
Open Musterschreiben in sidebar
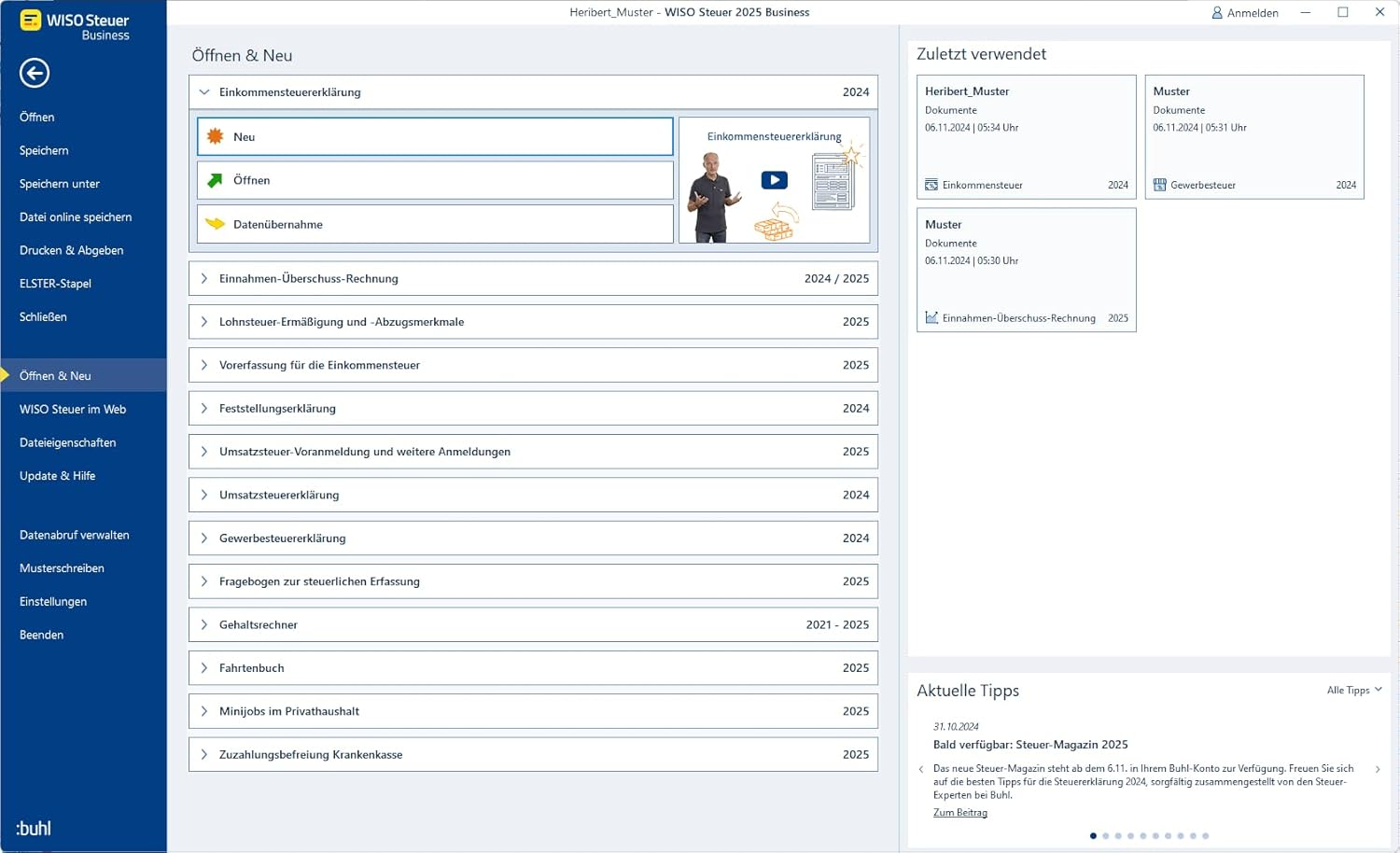pos(62,568)
